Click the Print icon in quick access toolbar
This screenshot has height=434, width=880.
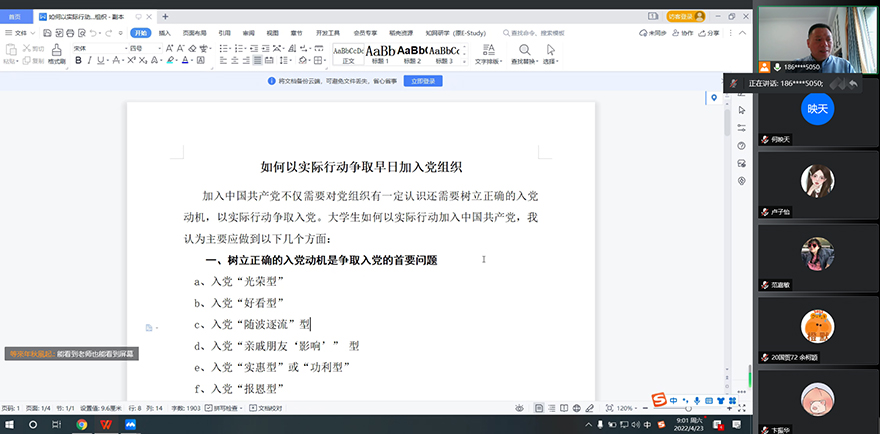(x=70, y=33)
